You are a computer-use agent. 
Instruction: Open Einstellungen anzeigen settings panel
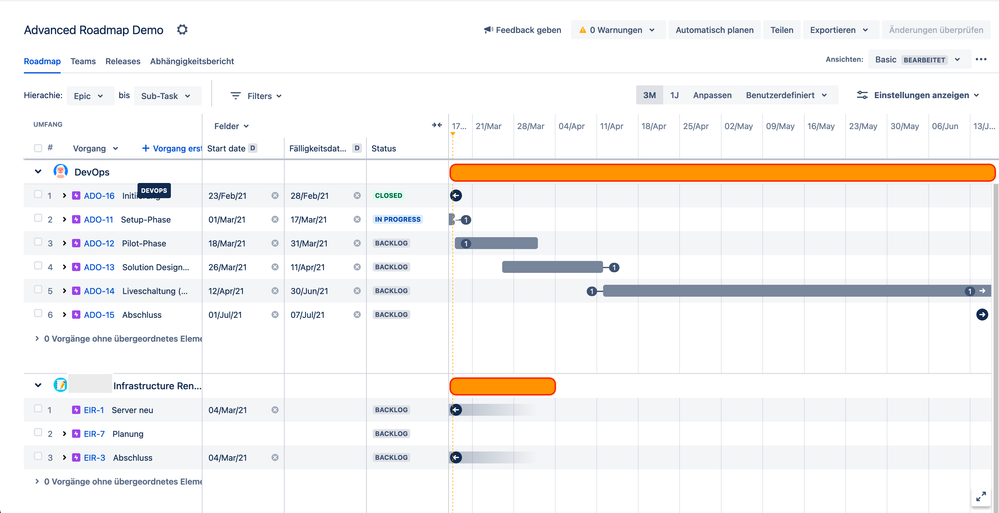coord(918,95)
